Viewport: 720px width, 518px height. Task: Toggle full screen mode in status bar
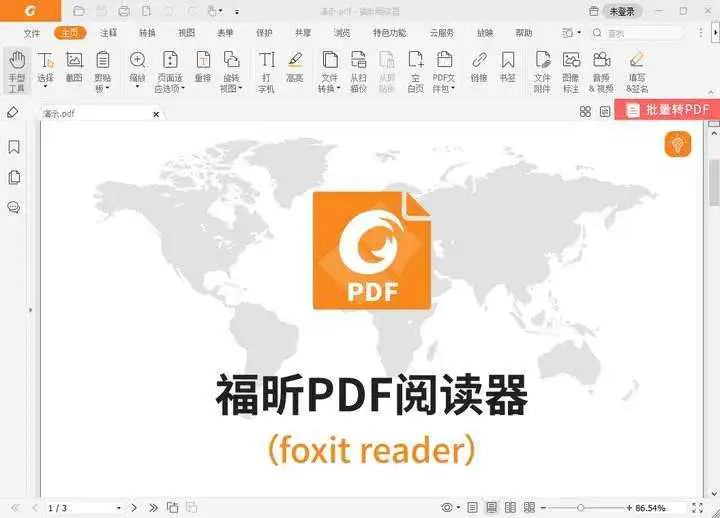(x=697, y=507)
